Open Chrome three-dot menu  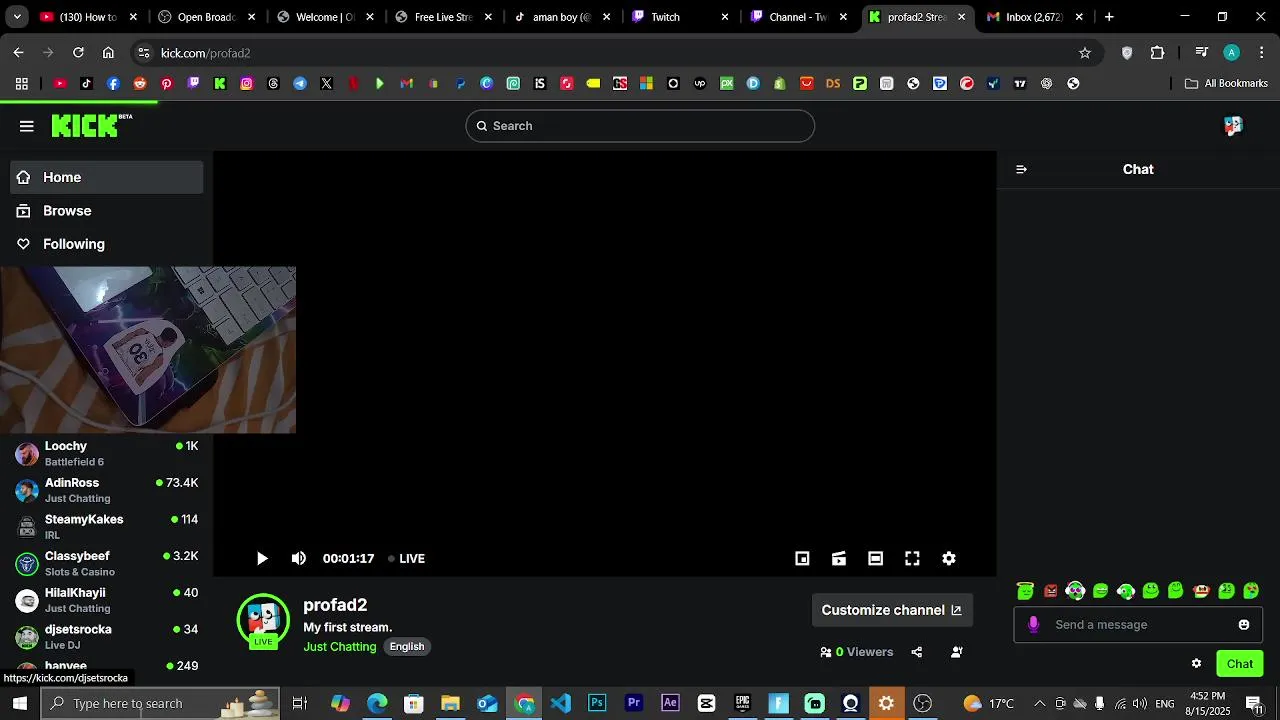tap(1262, 53)
